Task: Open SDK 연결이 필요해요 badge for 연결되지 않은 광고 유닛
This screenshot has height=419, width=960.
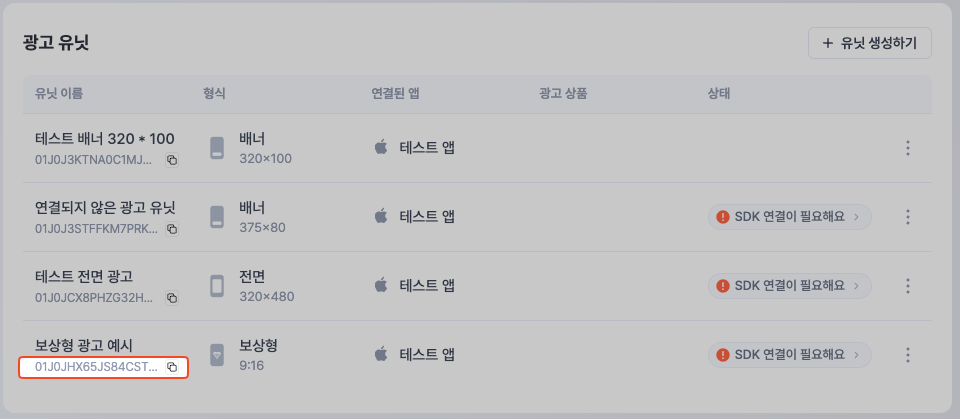Action: (x=789, y=217)
